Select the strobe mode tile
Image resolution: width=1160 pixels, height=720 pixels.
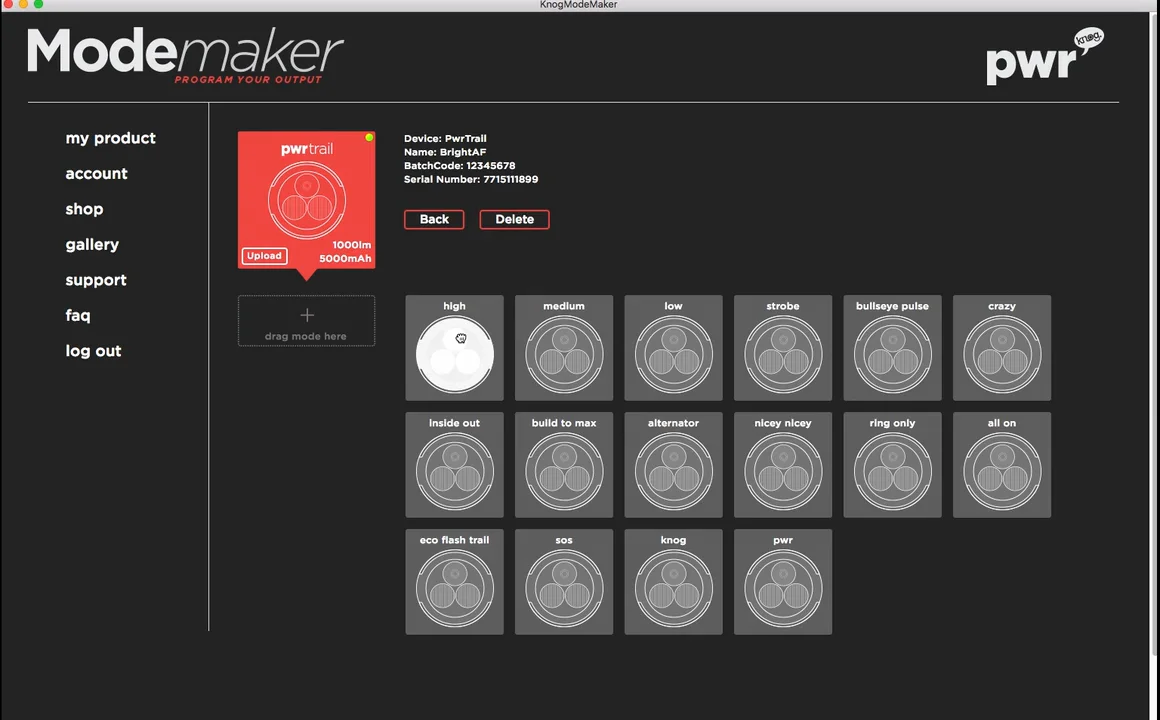click(783, 348)
